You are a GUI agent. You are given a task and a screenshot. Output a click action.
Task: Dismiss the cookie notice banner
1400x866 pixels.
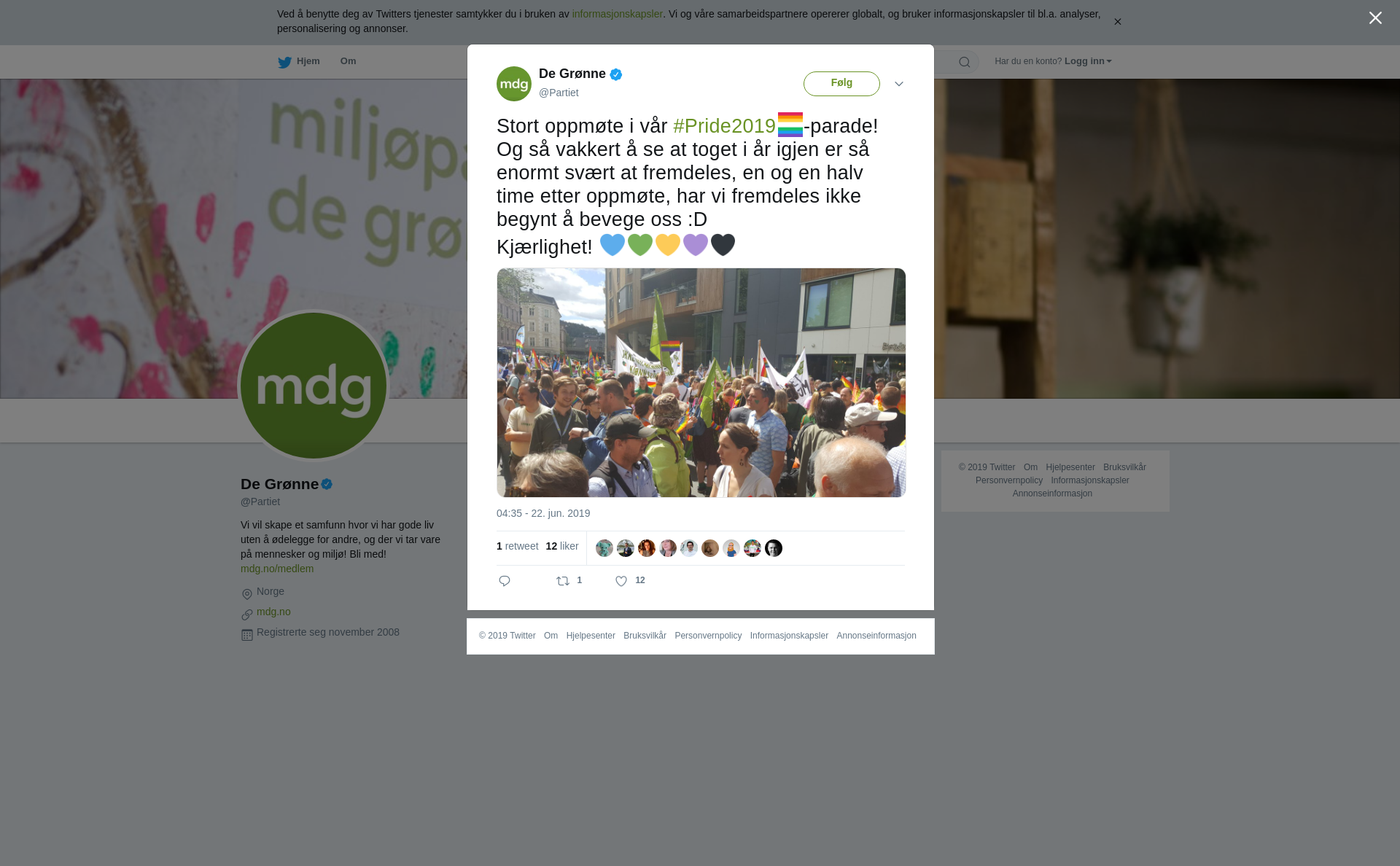pyautogui.click(x=1117, y=22)
